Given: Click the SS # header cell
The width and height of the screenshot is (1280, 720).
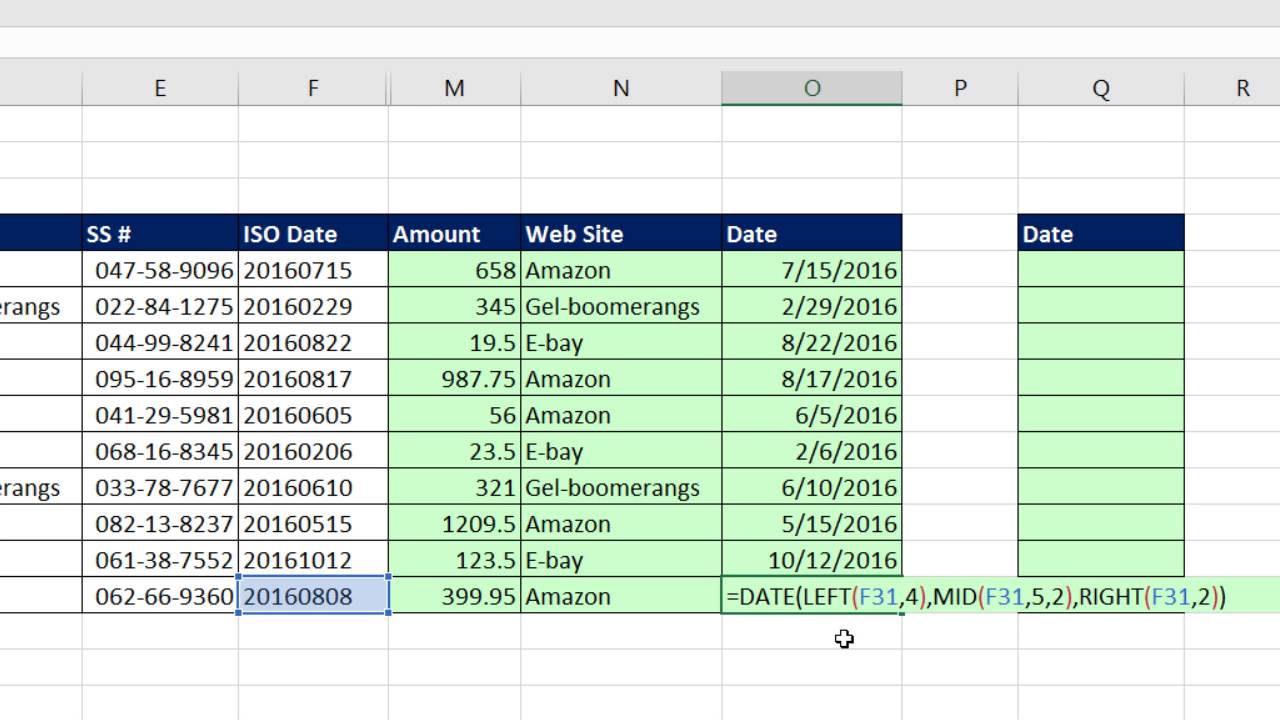Looking at the screenshot, I should point(160,233).
